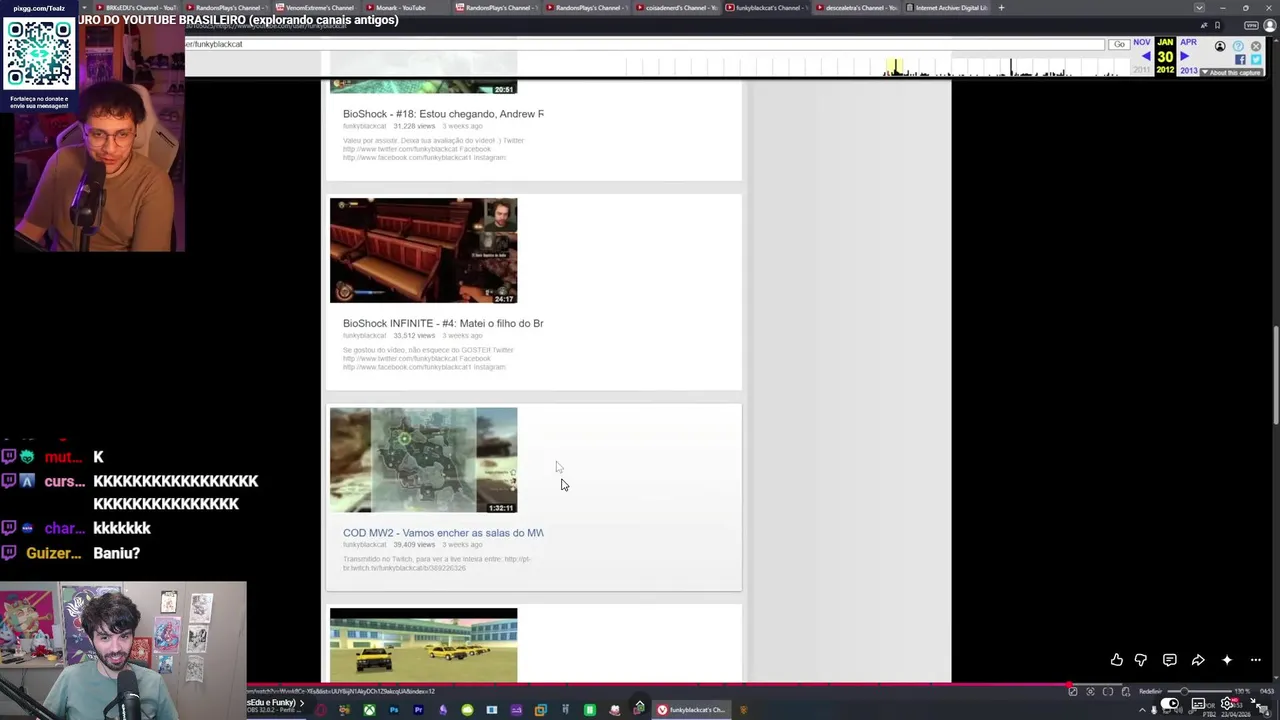Click the share arrow icon
1280x720 pixels.
coord(1198,660)
